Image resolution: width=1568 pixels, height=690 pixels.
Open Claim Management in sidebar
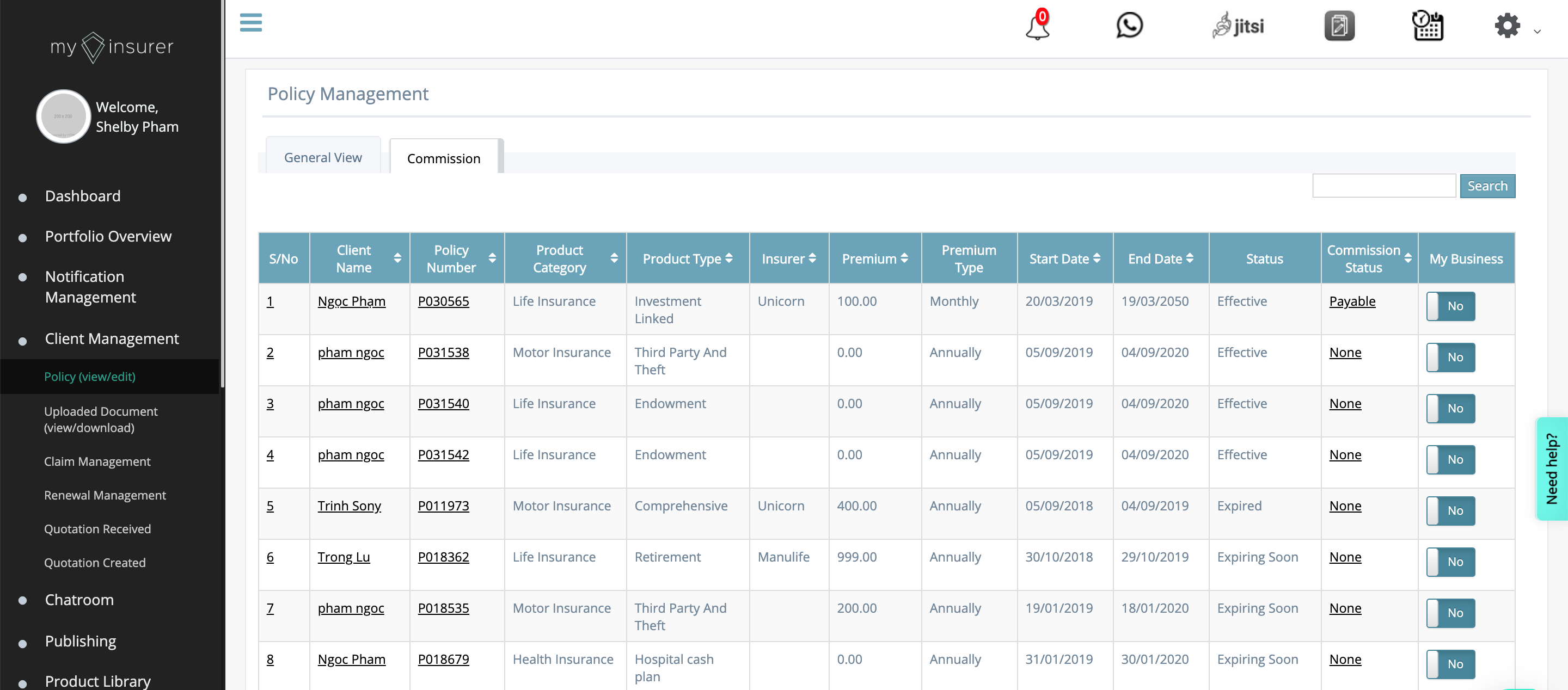coord(97,461)
